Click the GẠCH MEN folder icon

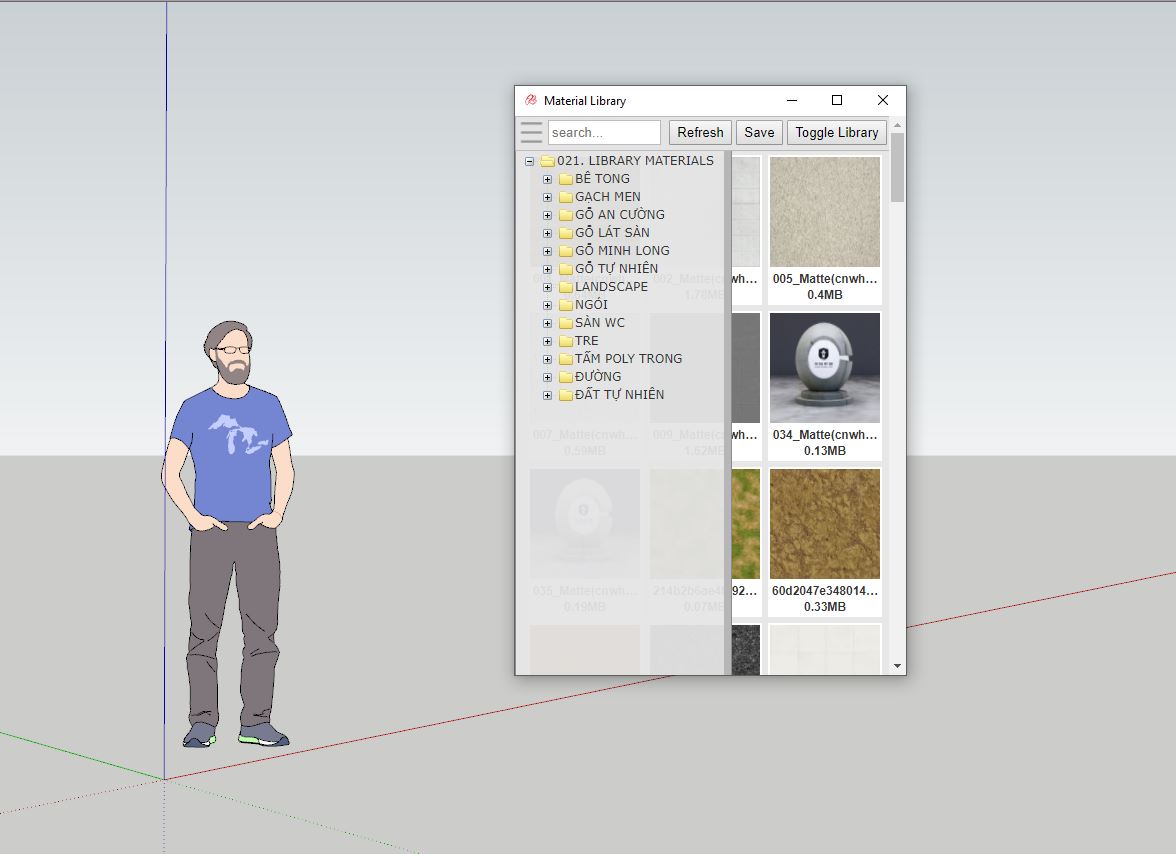coord(564,196)
